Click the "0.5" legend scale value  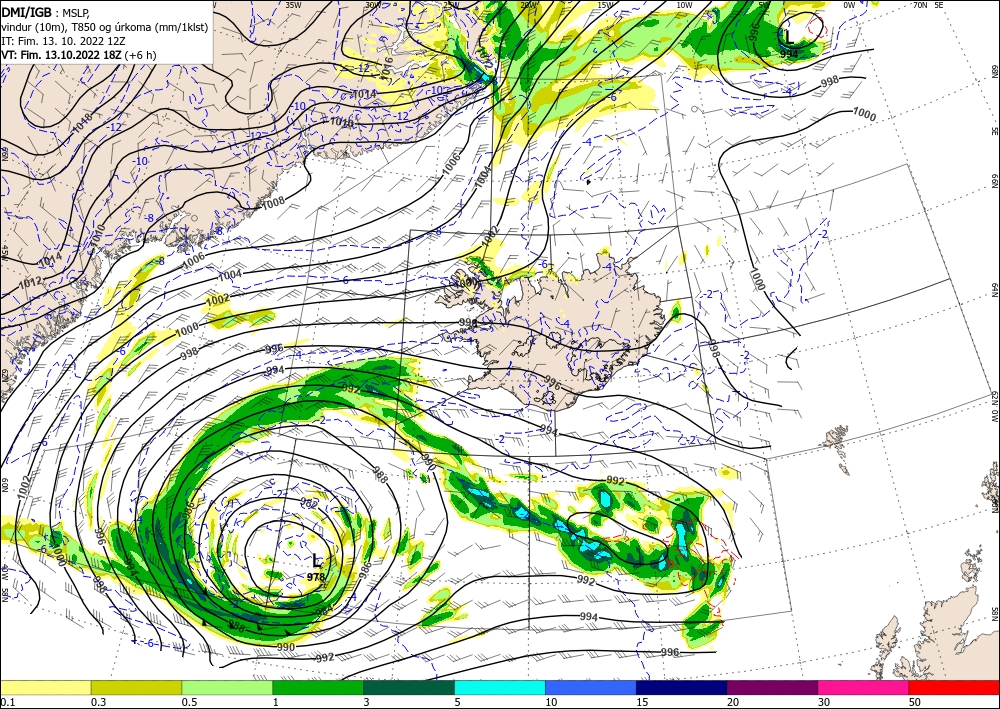[189, 702]
